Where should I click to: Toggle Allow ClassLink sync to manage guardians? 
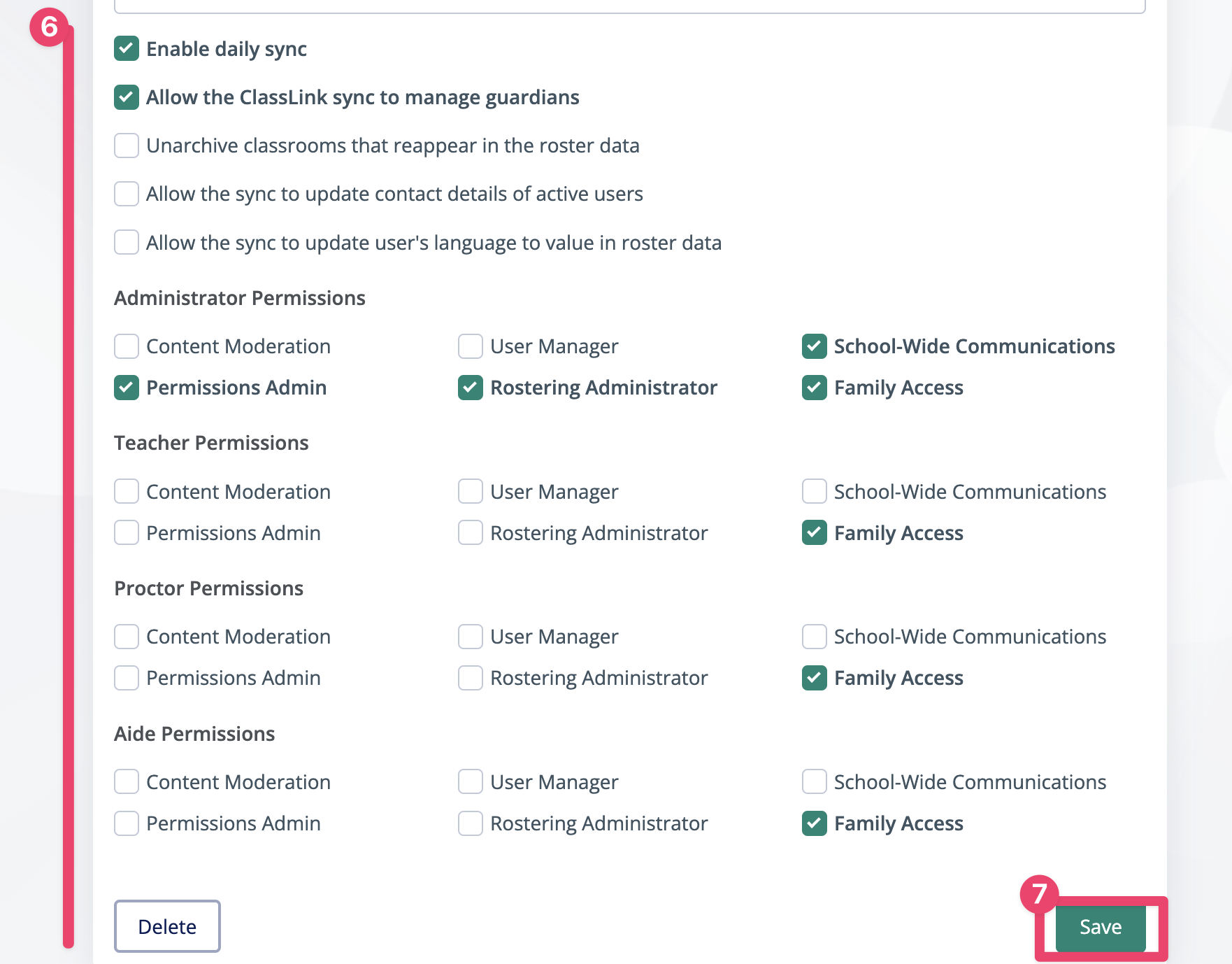(x=127, y=97)
